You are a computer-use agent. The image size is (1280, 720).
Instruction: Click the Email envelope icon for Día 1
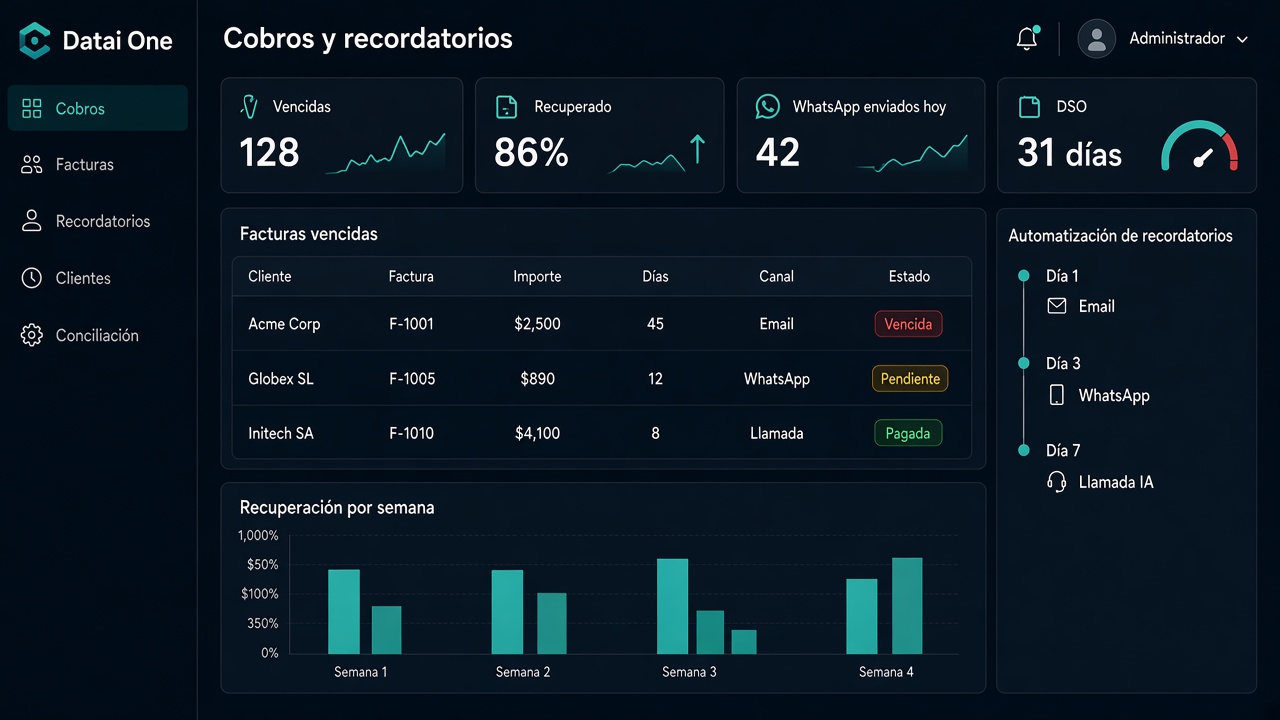pyautogui.click(x=1057, y=306)
